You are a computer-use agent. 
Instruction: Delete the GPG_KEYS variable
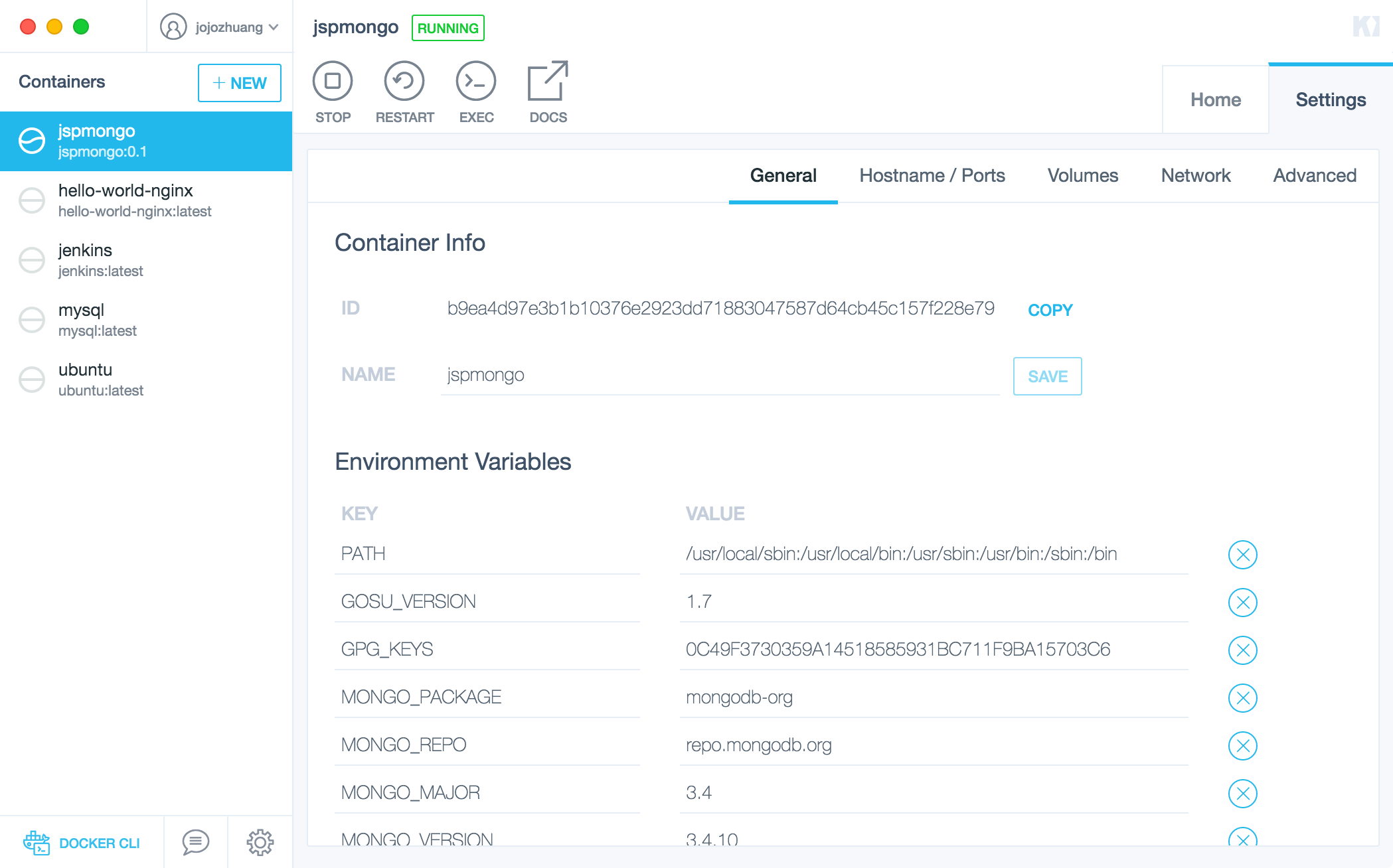[1242, 650]
